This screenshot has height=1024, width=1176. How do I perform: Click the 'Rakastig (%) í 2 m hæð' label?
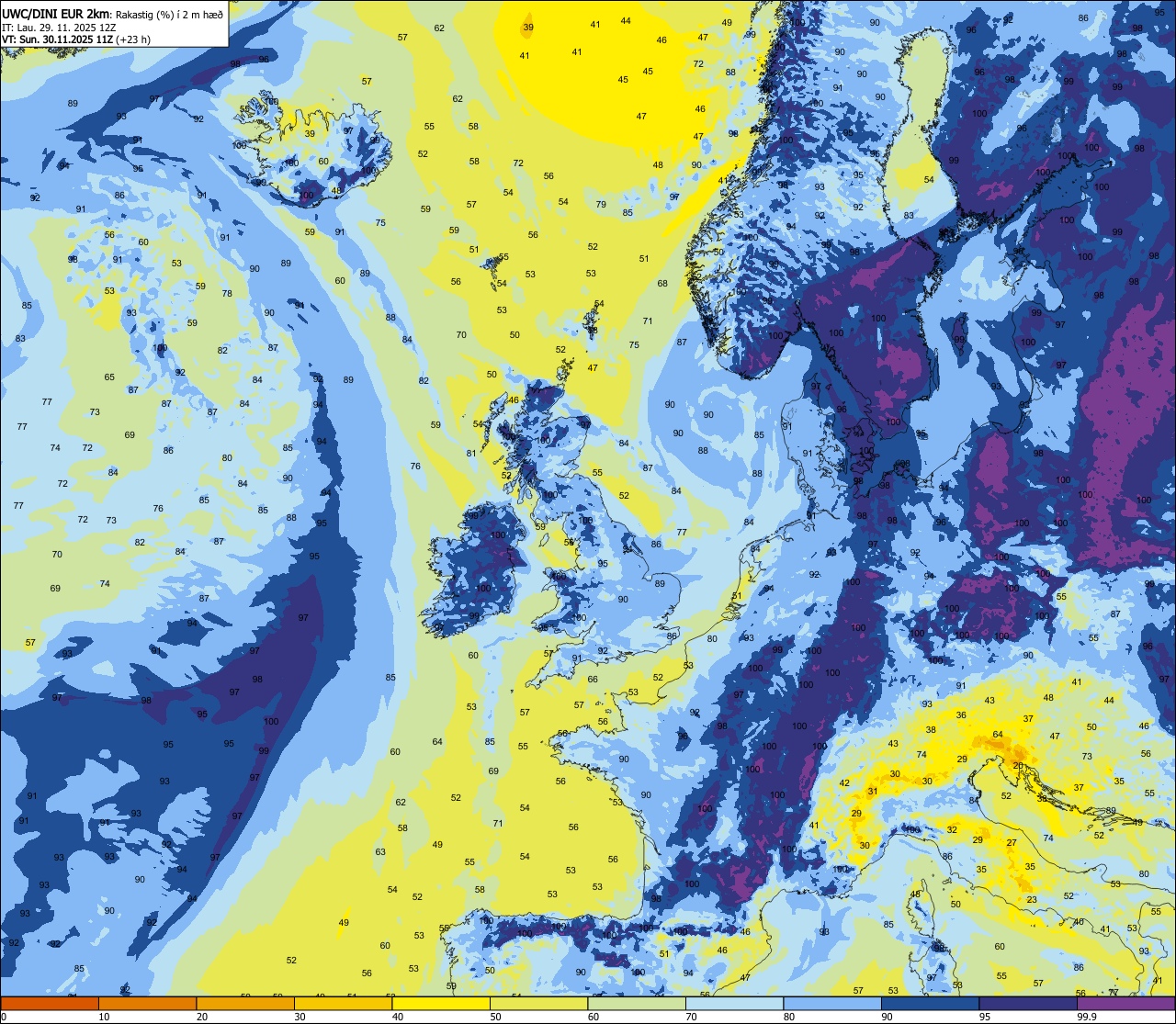(168, 14)
